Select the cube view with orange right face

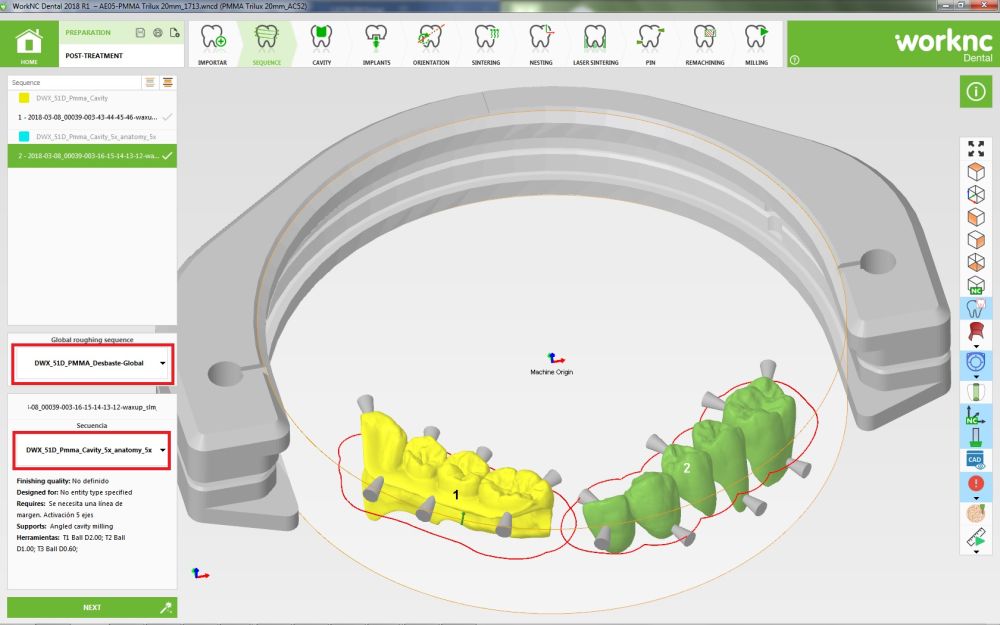coord(976,240)
